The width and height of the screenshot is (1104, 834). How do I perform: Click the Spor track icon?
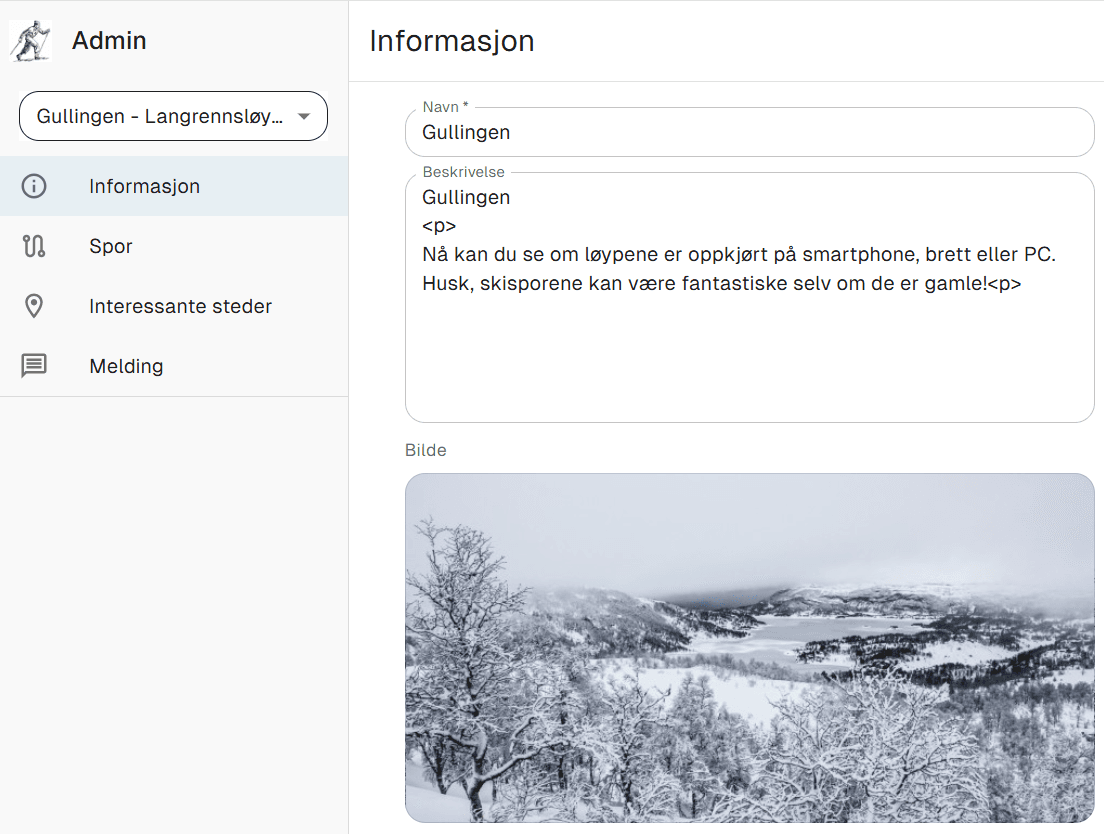(x=34, y=246)
